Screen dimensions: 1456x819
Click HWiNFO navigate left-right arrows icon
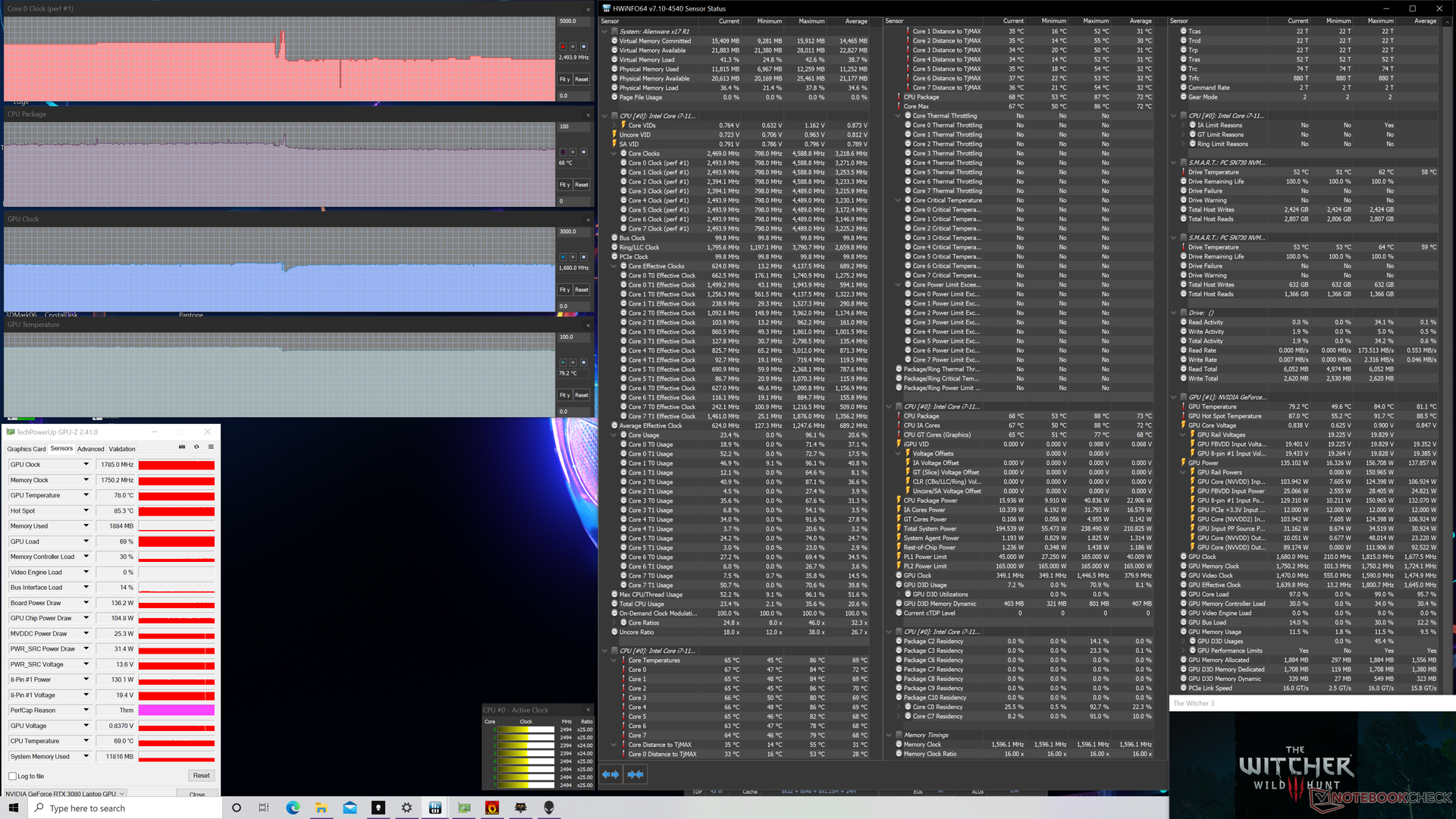point(610,774)
